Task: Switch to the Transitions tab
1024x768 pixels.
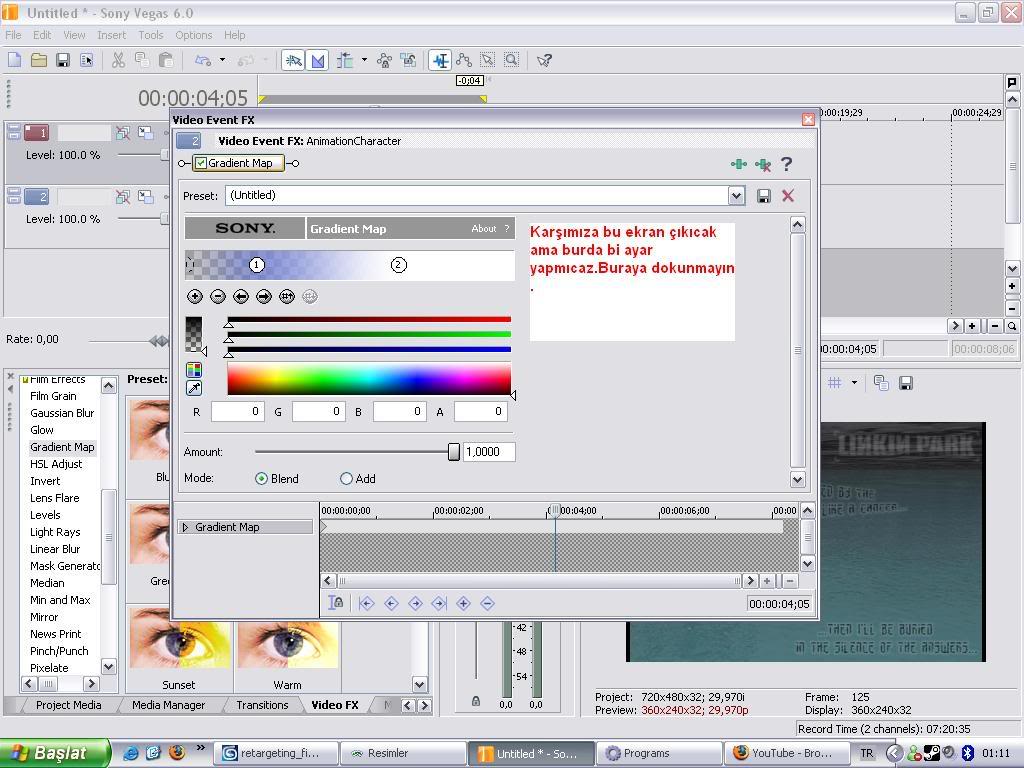Action: pyautogui.click(x=262, y=705)
